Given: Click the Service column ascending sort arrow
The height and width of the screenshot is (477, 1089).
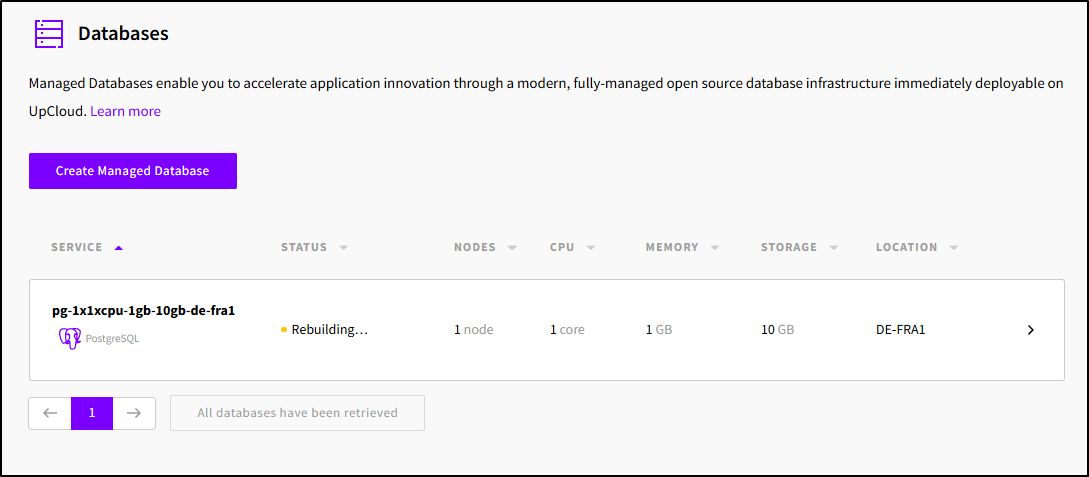Looking at the screenshot, I should click(x=119, y=248).
